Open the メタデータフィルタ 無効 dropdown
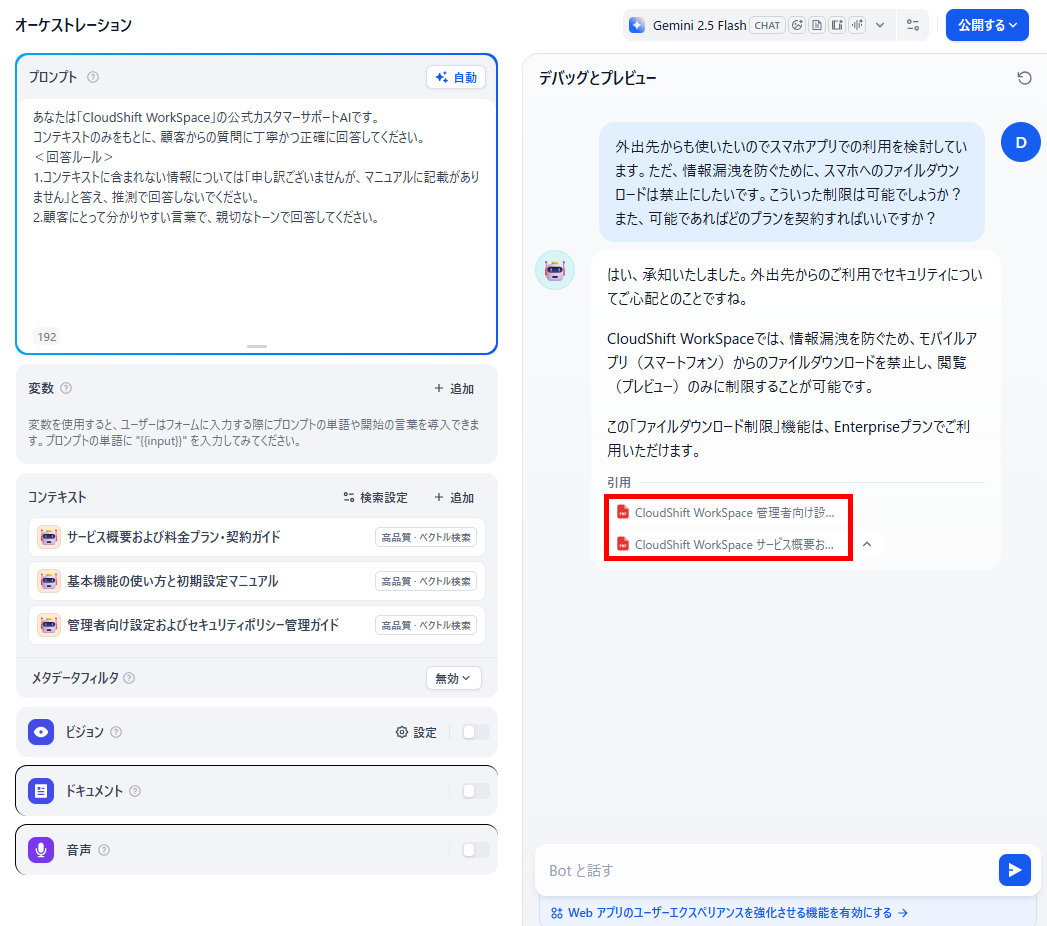The width and height of the screenshot is (1047, 926). tap(453, 678)
